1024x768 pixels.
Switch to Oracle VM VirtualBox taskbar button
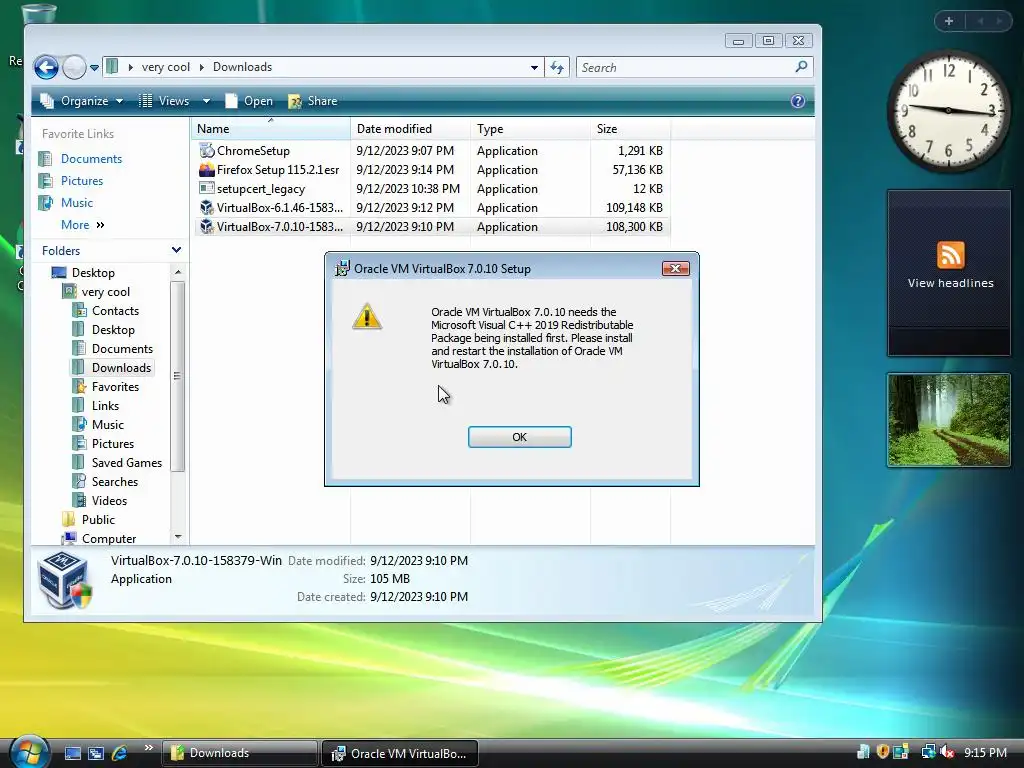400,753
